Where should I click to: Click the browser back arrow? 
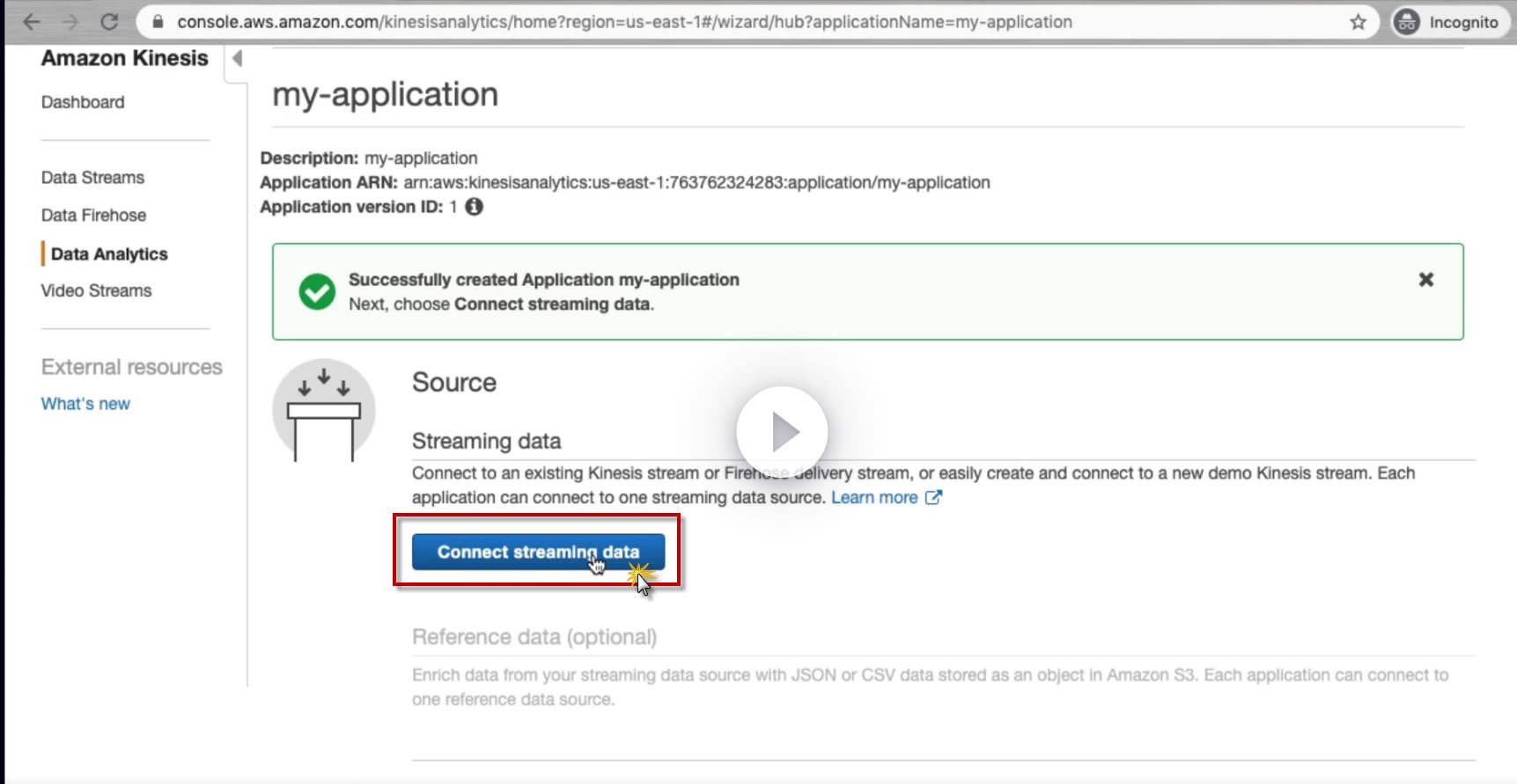(x=32, y=22)
